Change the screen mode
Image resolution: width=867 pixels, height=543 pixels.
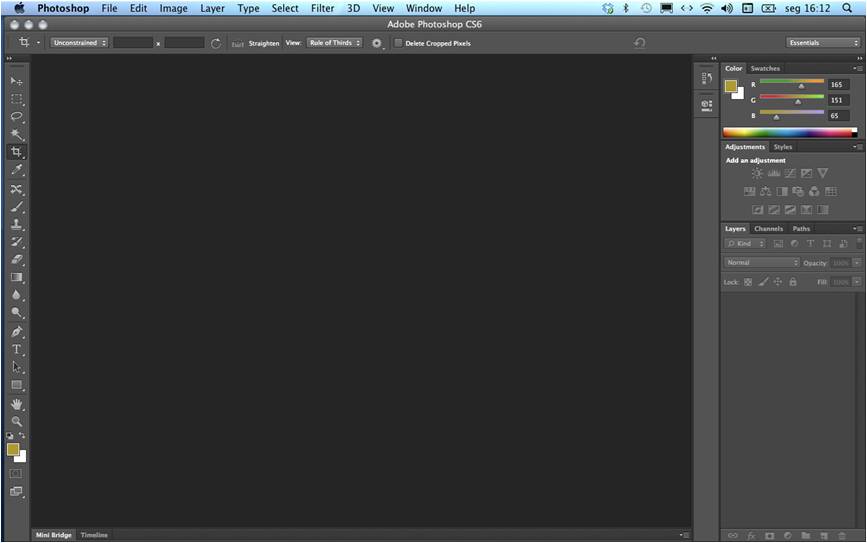16,492
